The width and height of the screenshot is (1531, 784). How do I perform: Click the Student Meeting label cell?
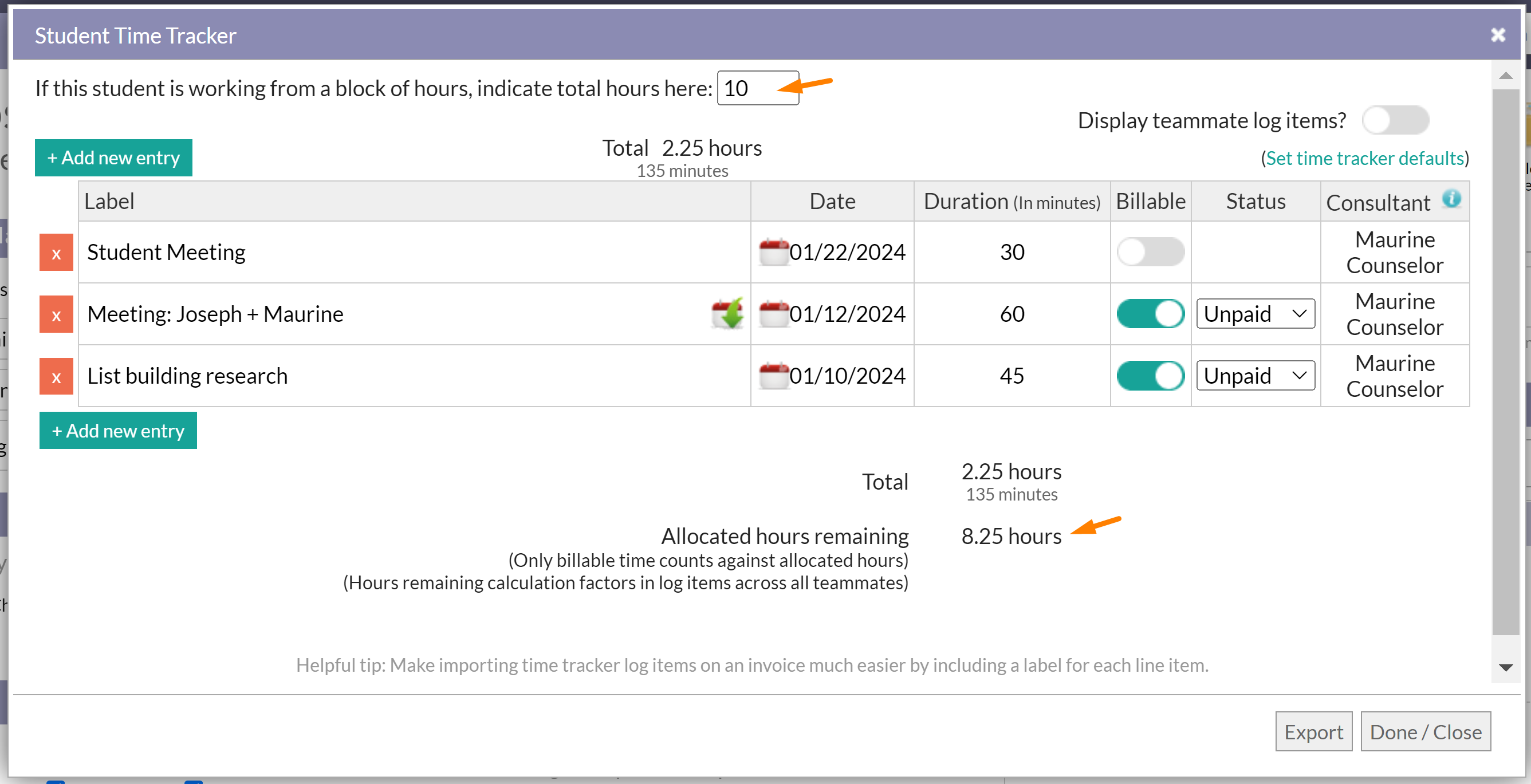[414, 252]
